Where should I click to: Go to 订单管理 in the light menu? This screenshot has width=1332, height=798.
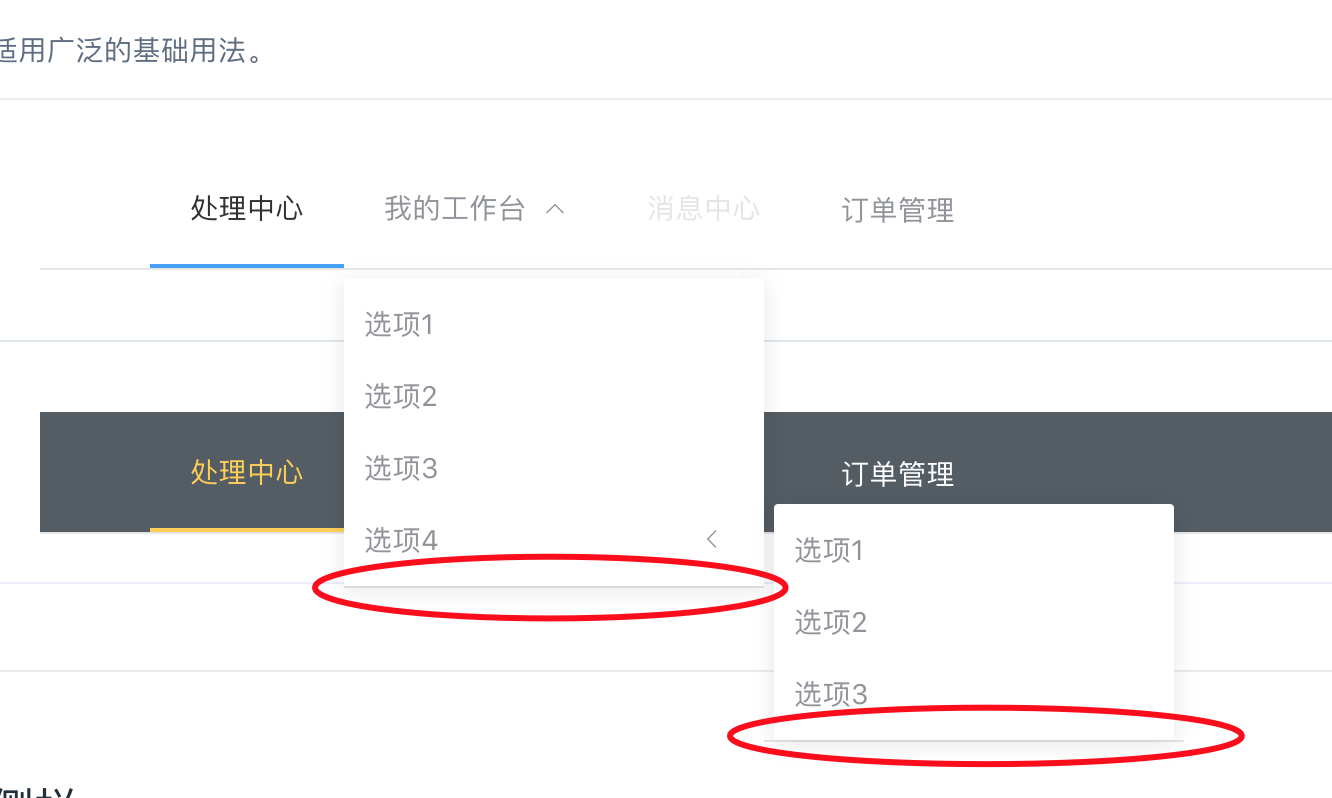click(898, 211)
